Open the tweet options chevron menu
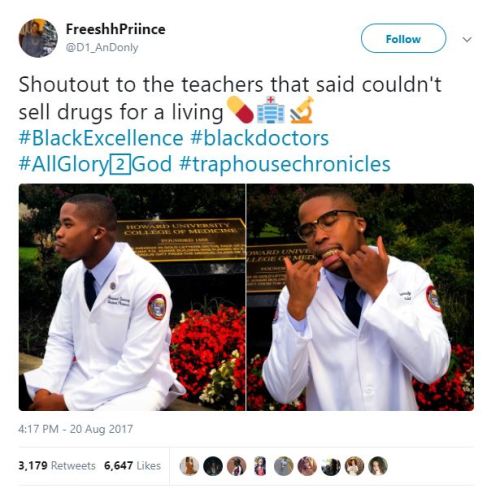This screenshot has width=500, height=493. [467, 39]
